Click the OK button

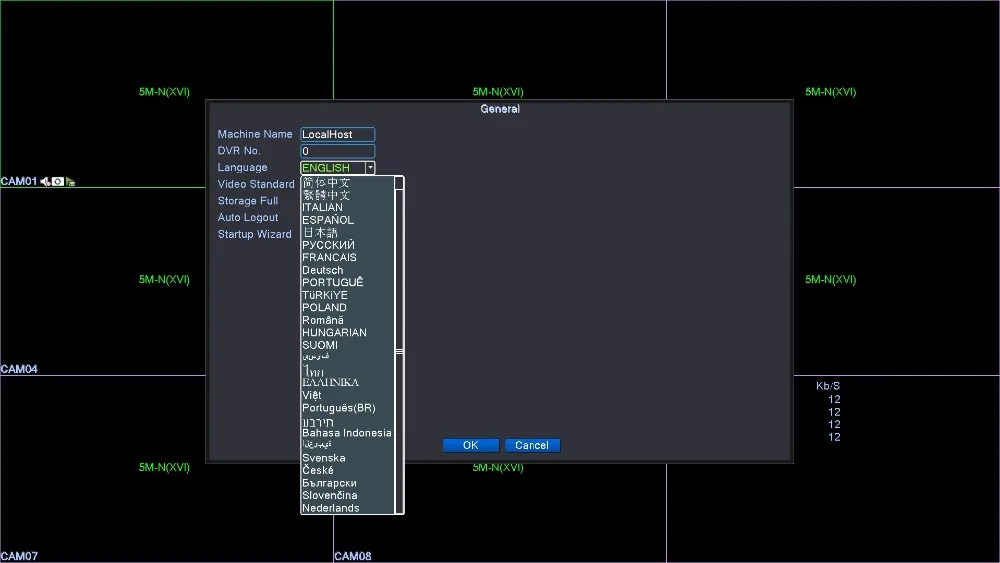(471, 445)
